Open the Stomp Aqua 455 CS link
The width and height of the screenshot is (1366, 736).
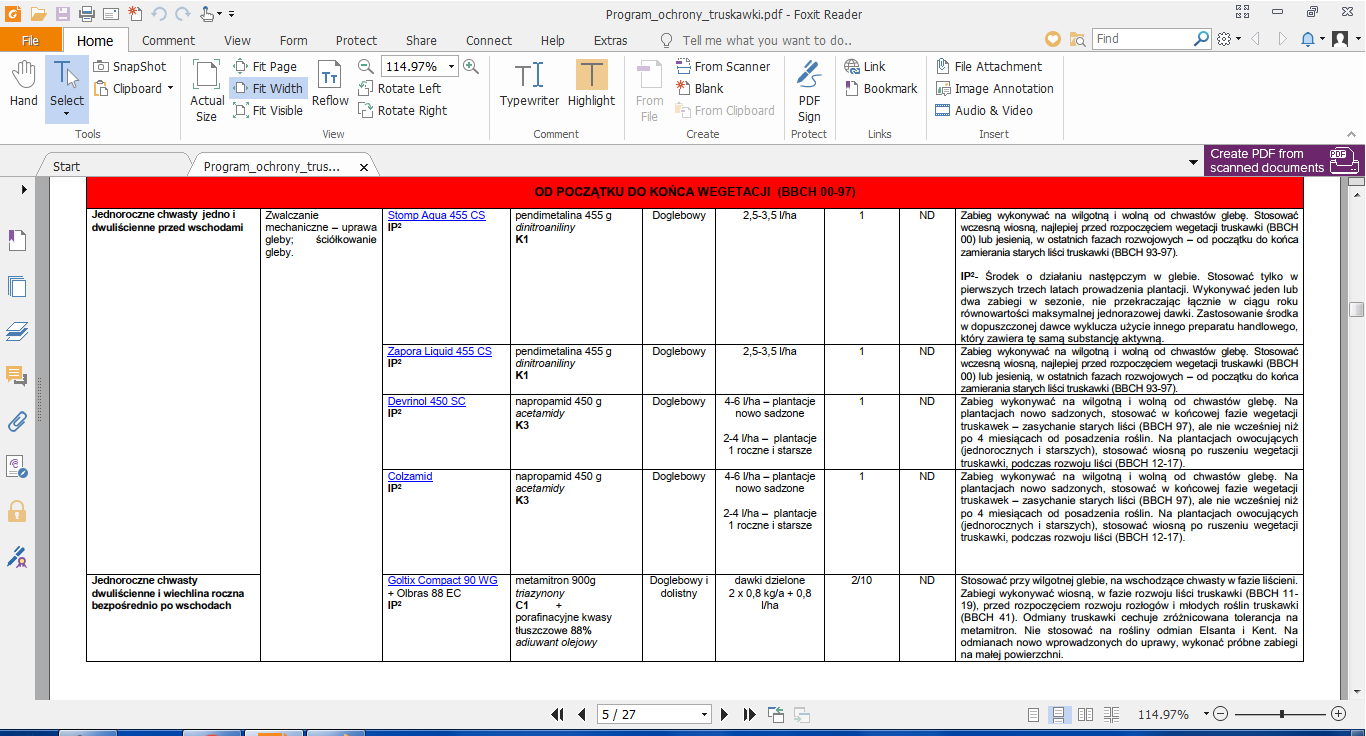[x=436, y=215]
